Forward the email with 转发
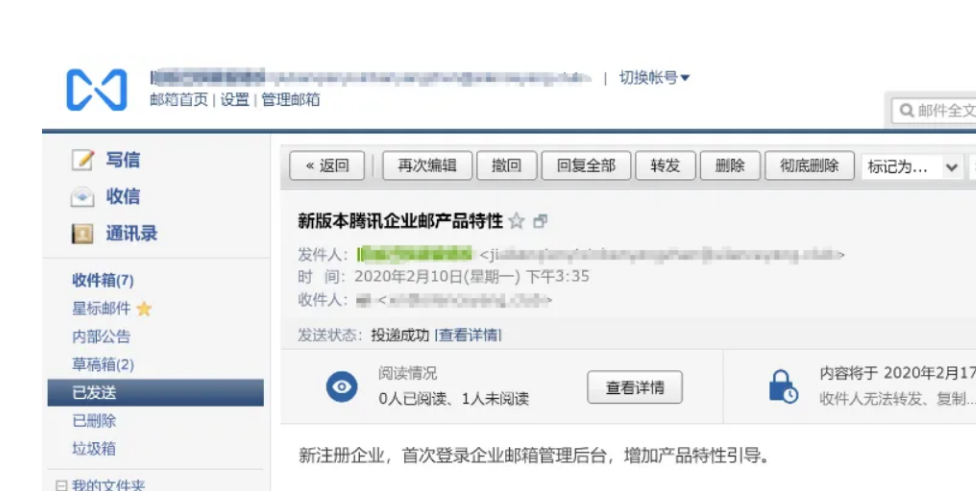 coord(665,166)
